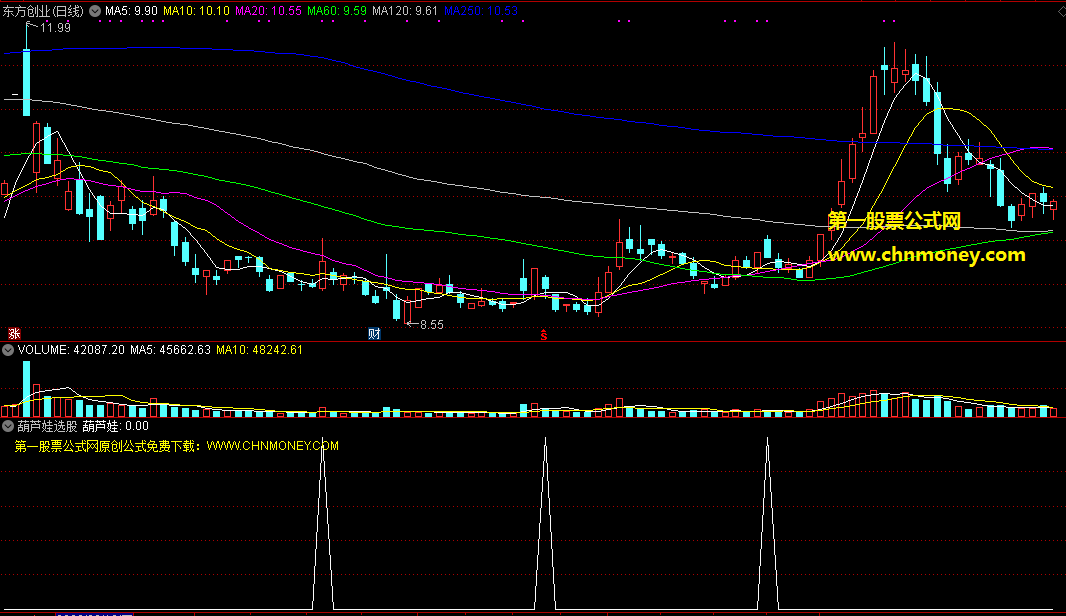
Task: Click the MA60: 9.59 label
Action: click(337, 11)
